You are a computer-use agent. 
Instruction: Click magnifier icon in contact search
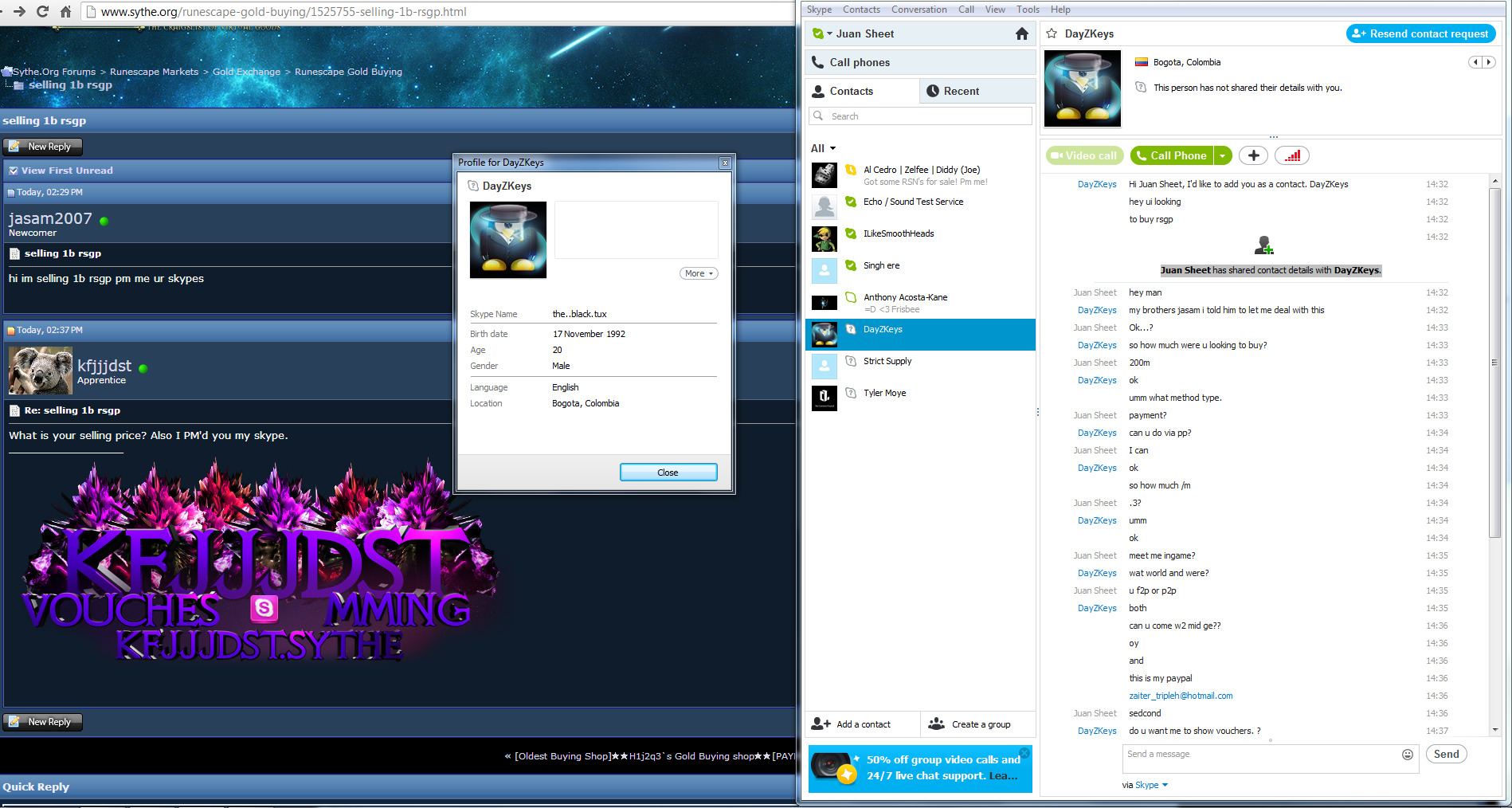[818, 116]
